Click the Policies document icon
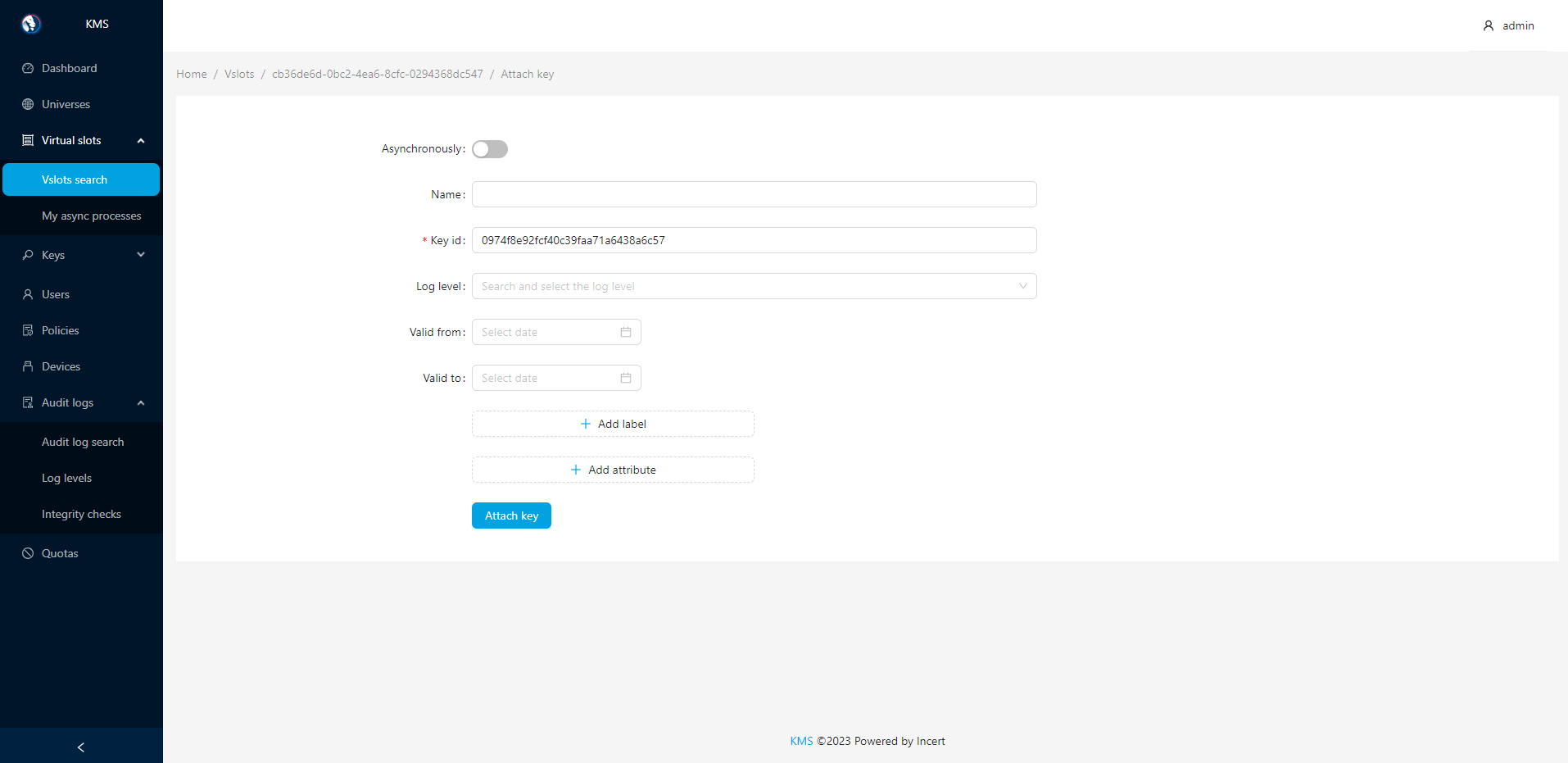 pyautogui.click(x=28, y=330)
